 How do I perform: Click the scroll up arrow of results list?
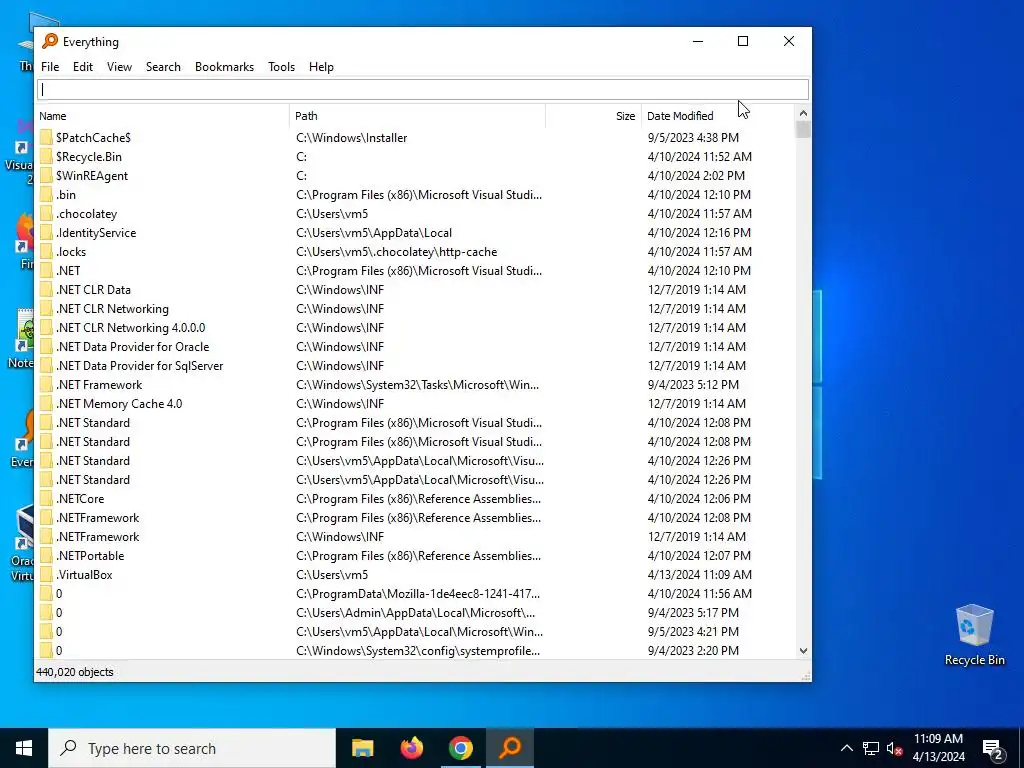pyautogui.click(x=803, y=113)
